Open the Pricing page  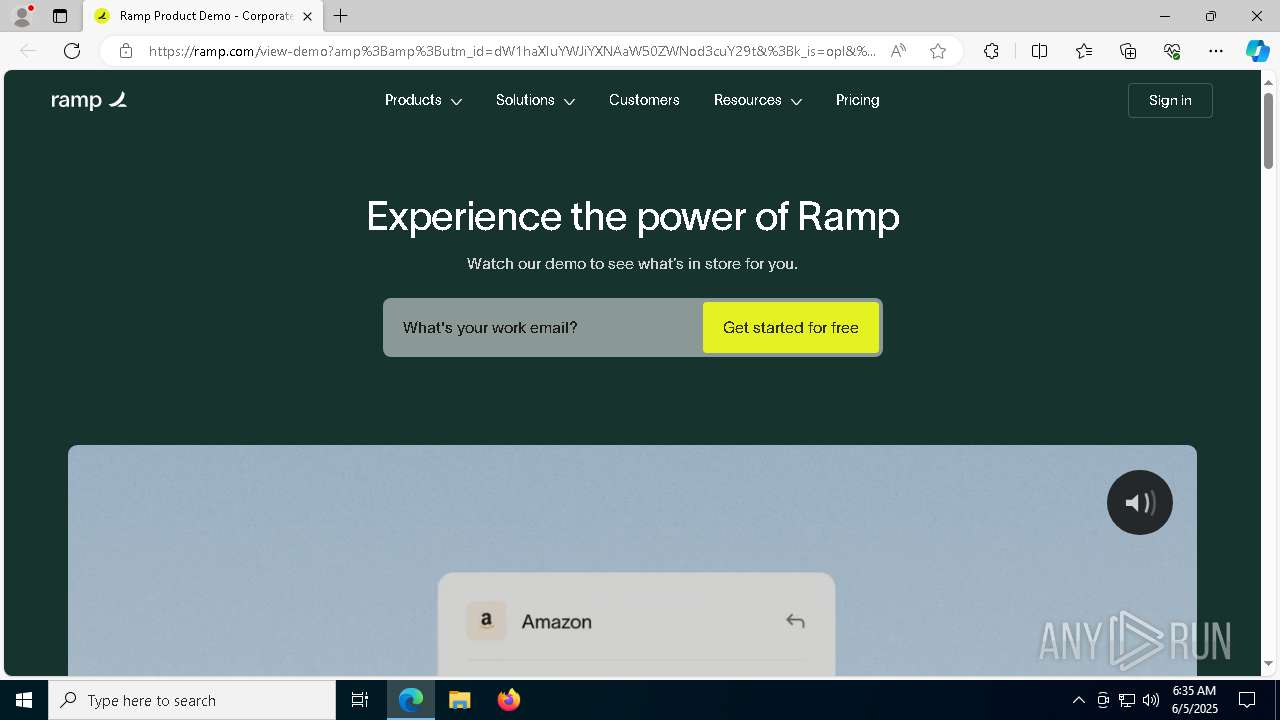(858, 100)
